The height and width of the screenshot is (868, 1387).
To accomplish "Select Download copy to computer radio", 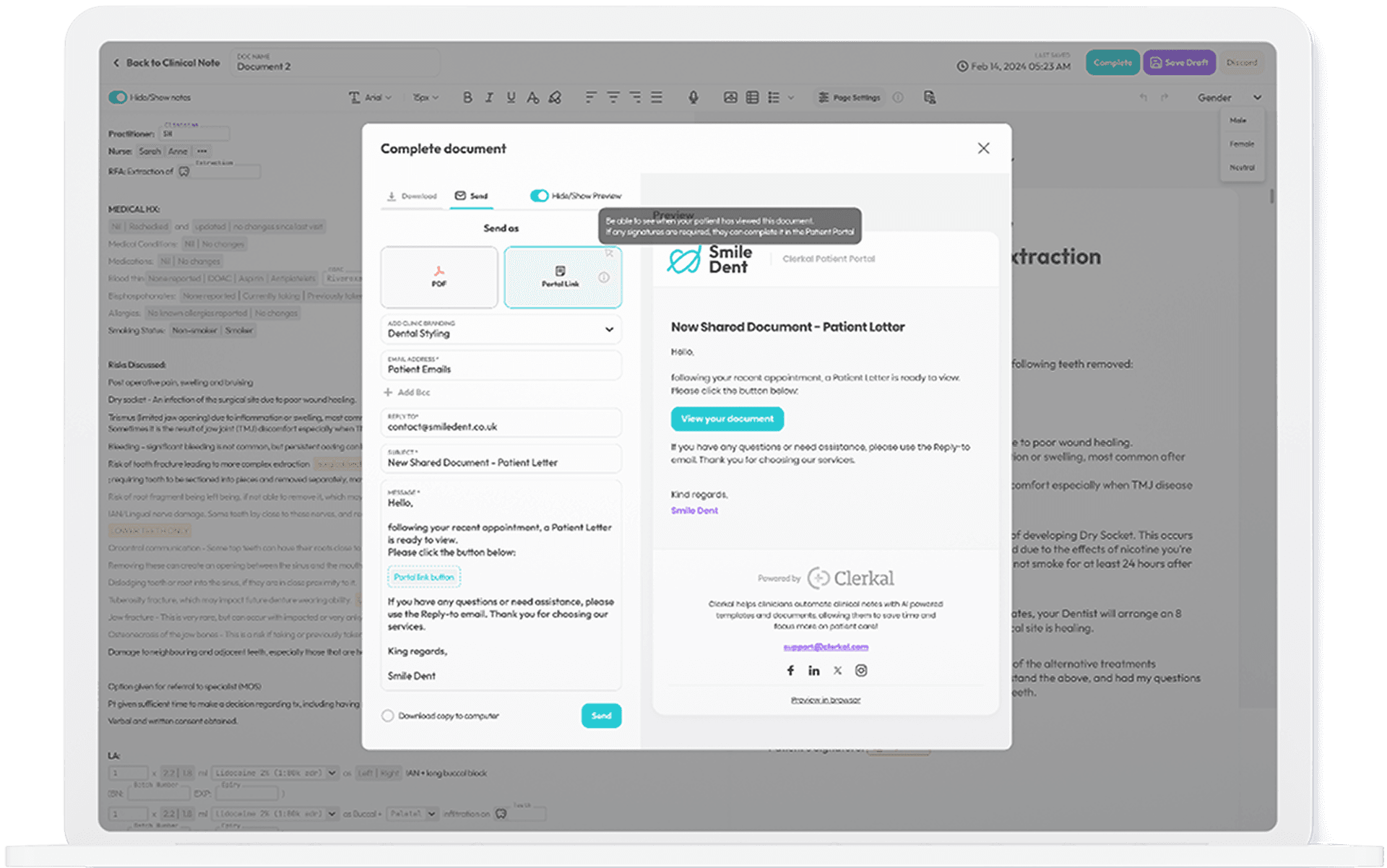I will pos(388,716).
